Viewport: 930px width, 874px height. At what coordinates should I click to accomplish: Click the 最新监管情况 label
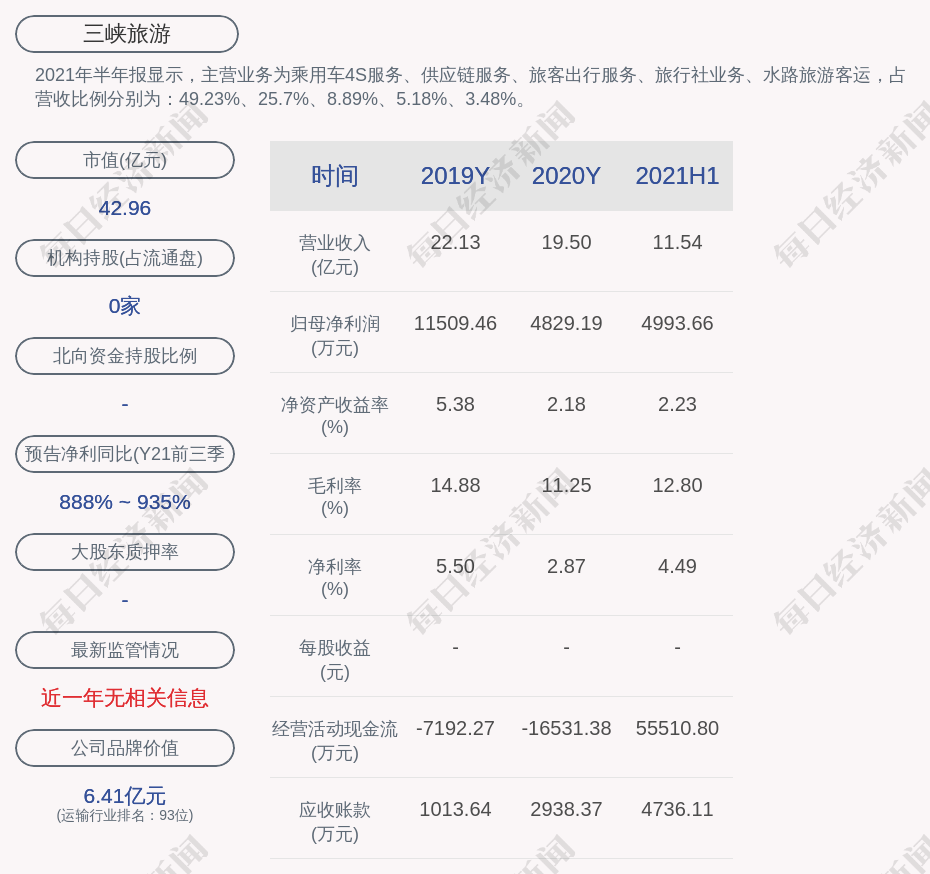pyautogui.click(x=125, y=650)
